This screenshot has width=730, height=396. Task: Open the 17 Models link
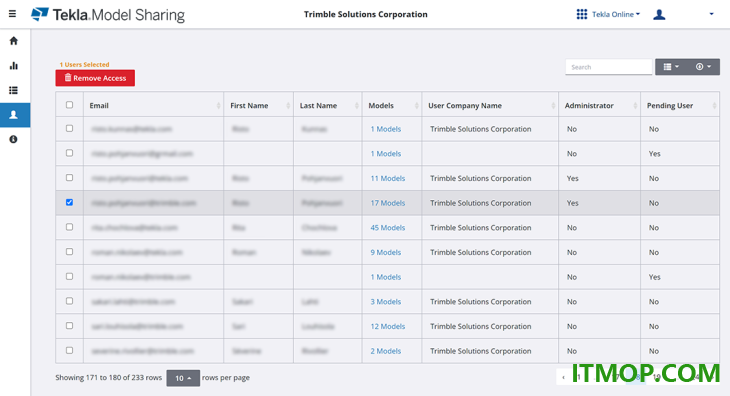pos(388,203)
